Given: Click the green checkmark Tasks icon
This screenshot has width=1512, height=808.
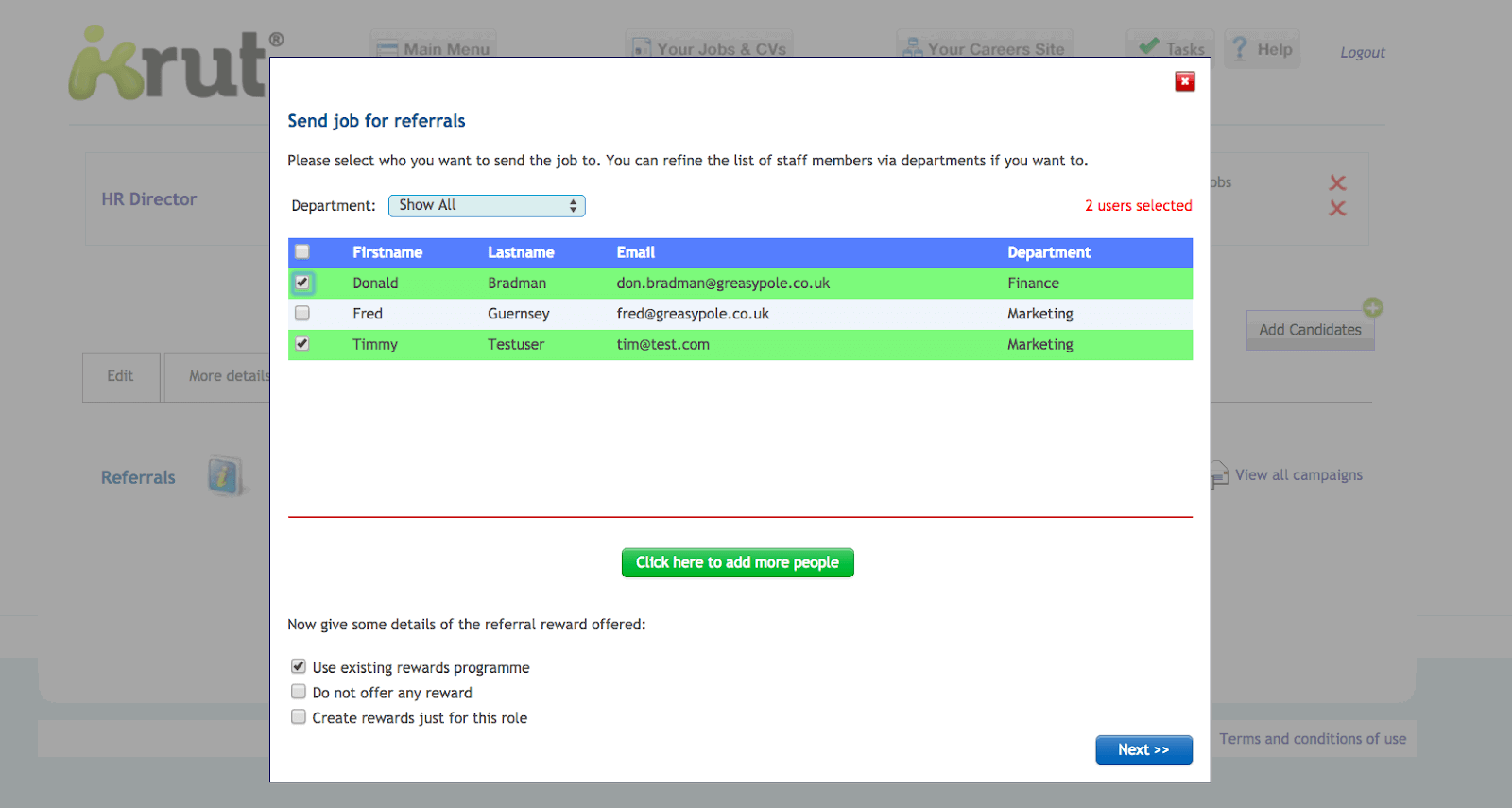Looking at the screenshot, I should coord(1148,45).
